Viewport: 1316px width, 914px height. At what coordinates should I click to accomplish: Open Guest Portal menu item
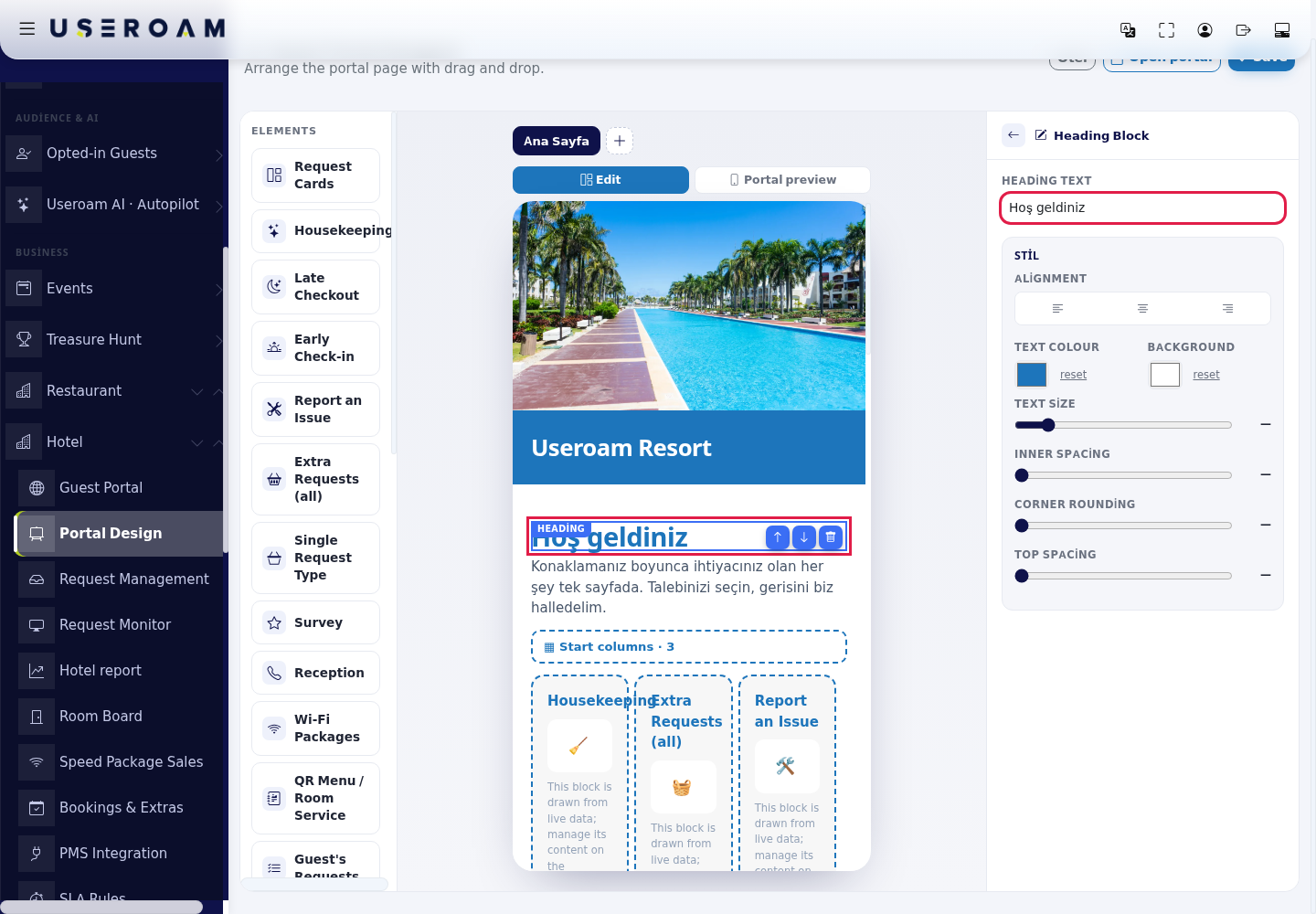120,488
